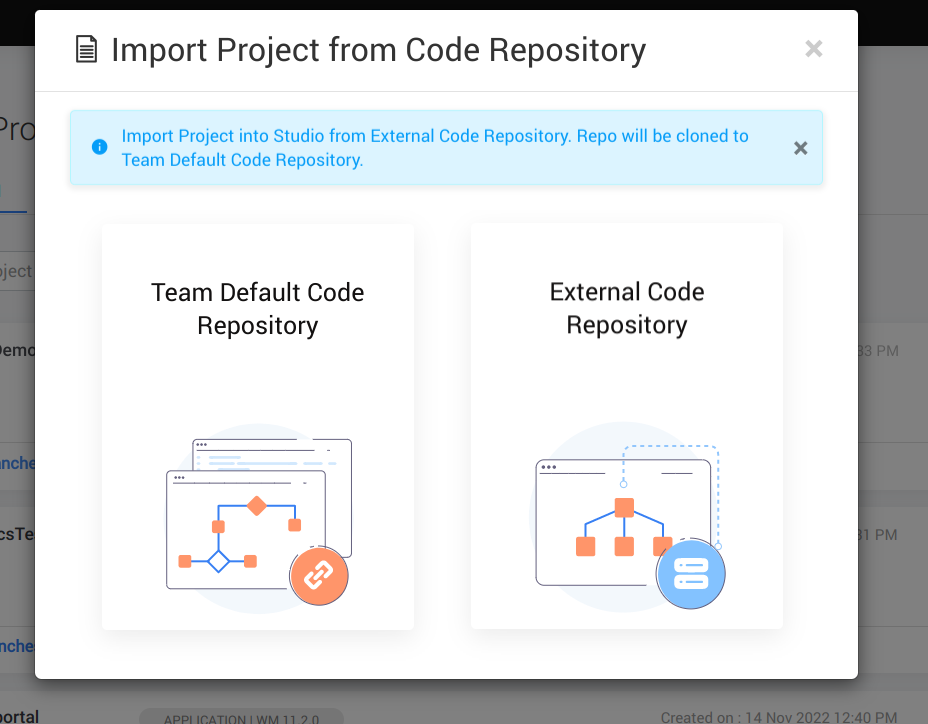The image size is (928, 724).
Task: Click the info icon in the blue banner
Action: 99,147
